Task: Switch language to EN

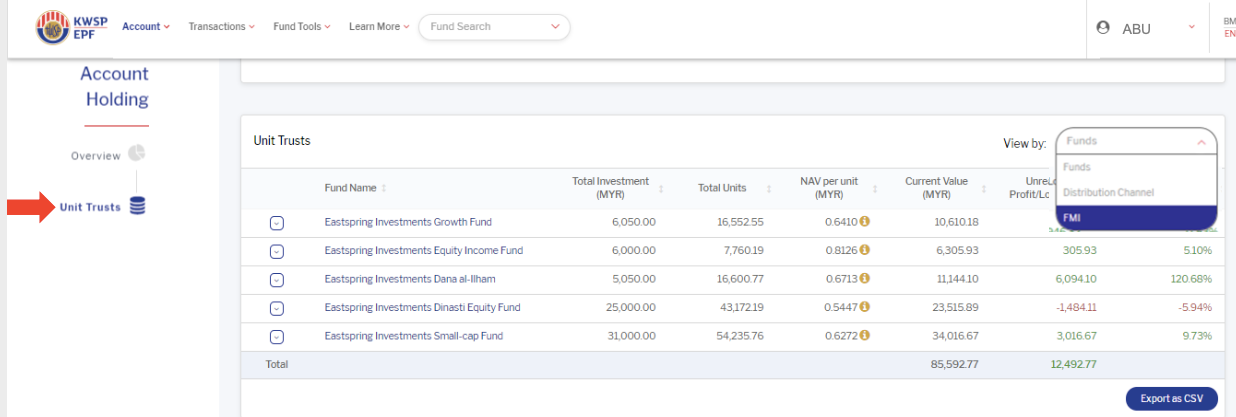Action: 1229,34
